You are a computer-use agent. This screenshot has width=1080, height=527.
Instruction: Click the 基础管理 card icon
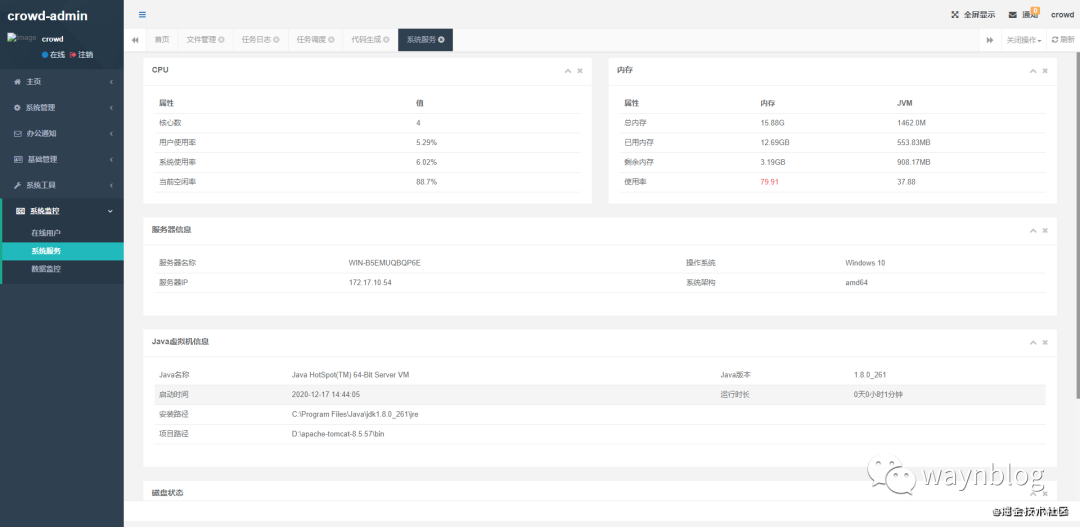[x=19, y=159]
